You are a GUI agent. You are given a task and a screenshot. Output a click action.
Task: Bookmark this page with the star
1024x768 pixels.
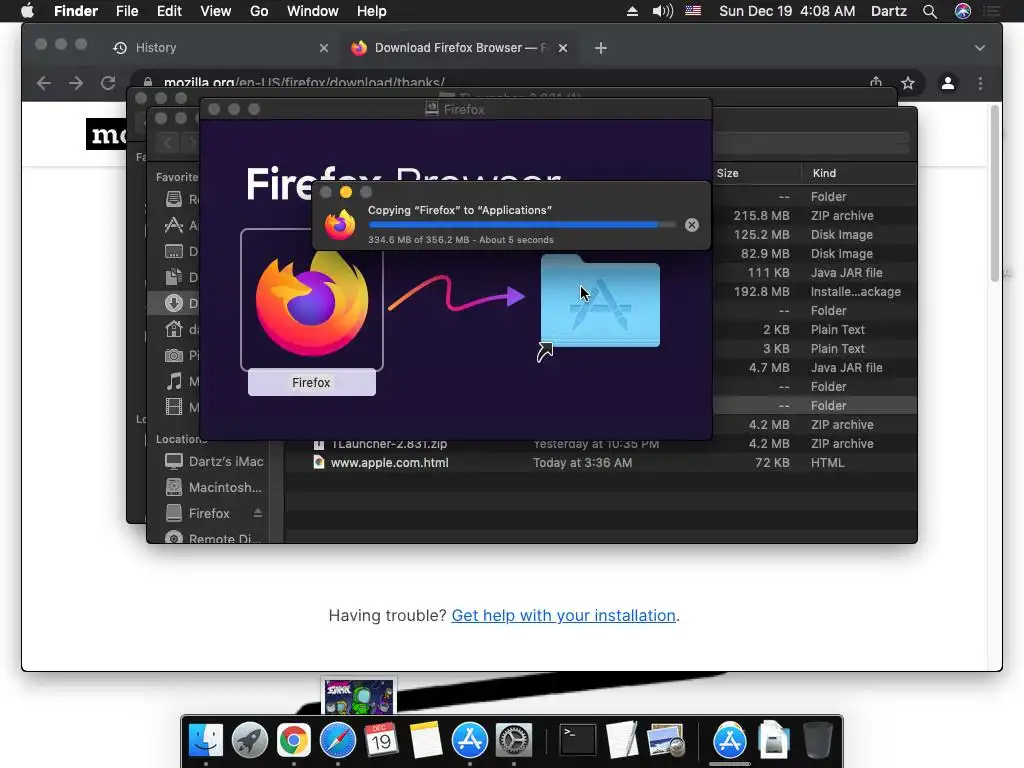click(x=908, y=83)
